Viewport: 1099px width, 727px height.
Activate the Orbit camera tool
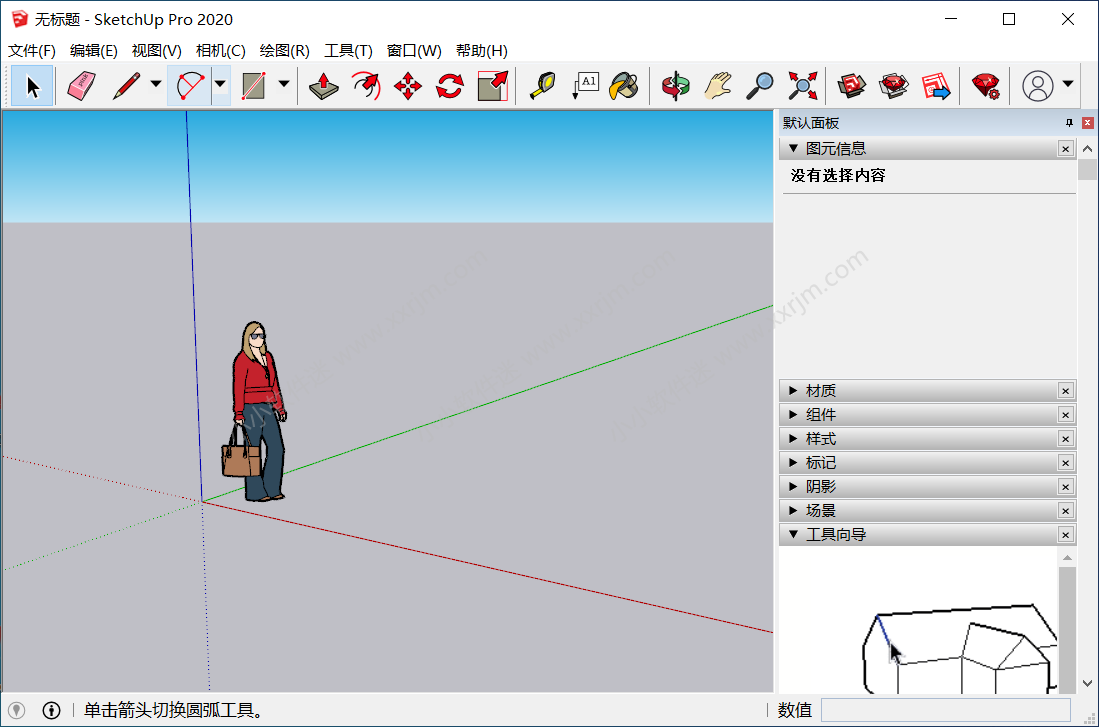click(676, 86)
